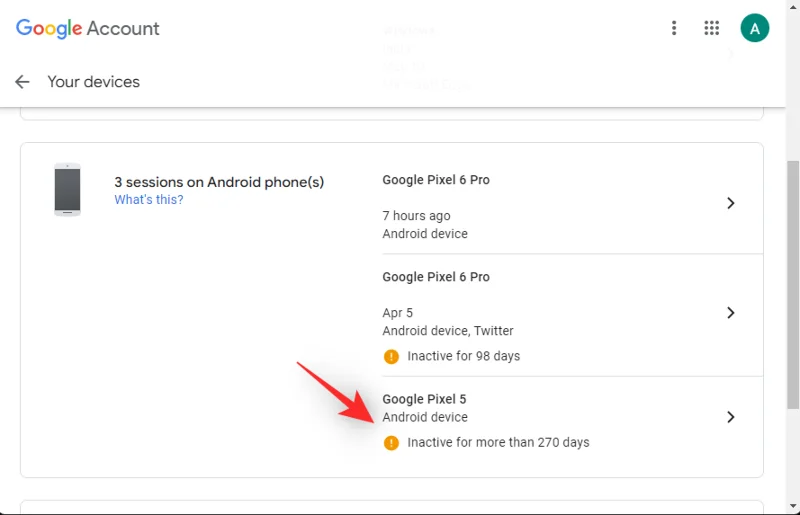The image size is (800, 515).
Task: Open the three-dot more options menu
Action: coord(674,28)
